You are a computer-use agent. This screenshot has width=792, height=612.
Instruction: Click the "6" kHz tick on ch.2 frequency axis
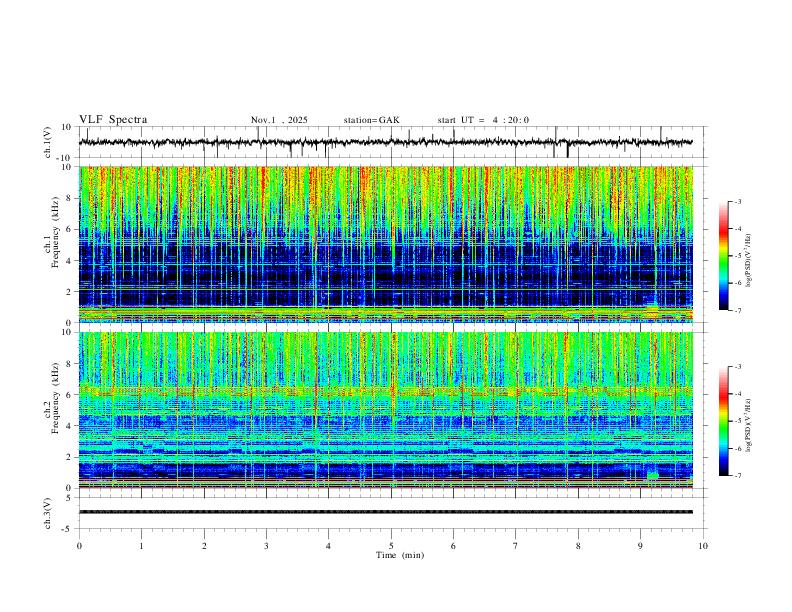coord(69,395)
